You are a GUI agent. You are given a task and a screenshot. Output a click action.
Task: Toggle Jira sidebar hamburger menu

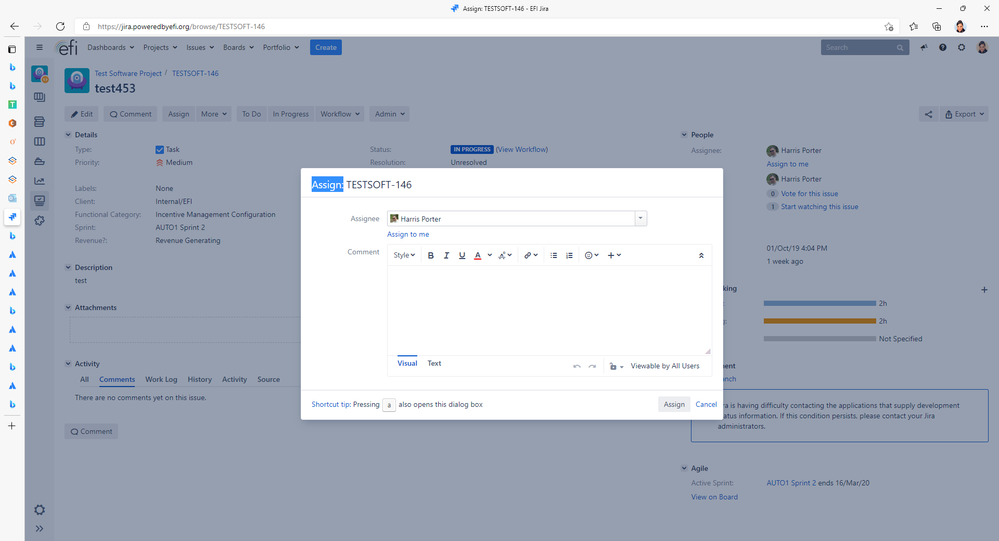(x=40, y=47)
